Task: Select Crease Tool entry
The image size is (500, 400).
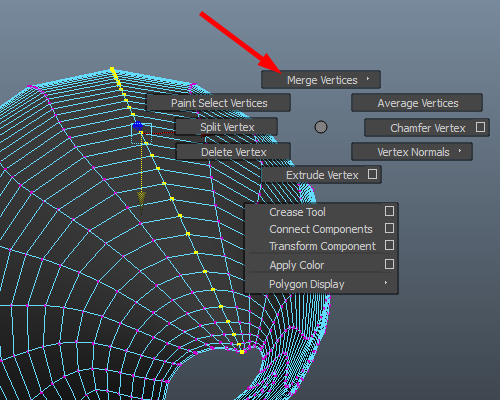Action: click(321, 212)
